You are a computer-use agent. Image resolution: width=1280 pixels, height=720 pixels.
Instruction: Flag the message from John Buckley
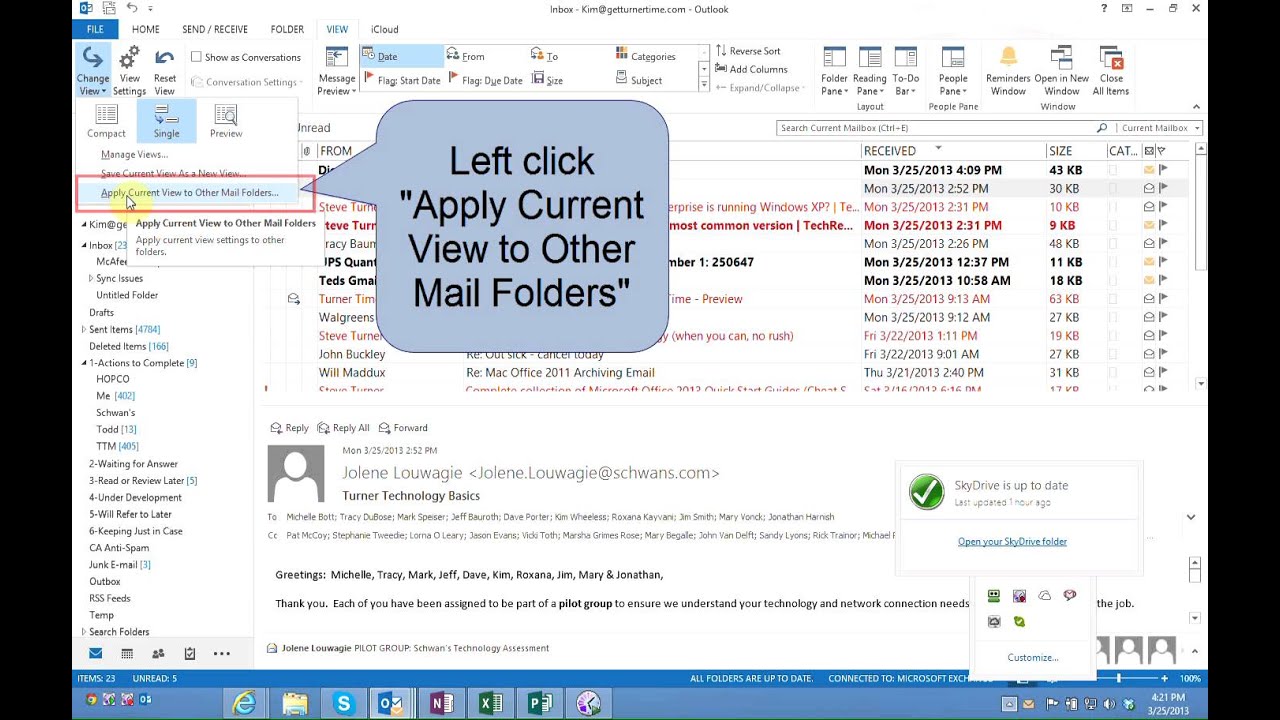click(1162, 354)
